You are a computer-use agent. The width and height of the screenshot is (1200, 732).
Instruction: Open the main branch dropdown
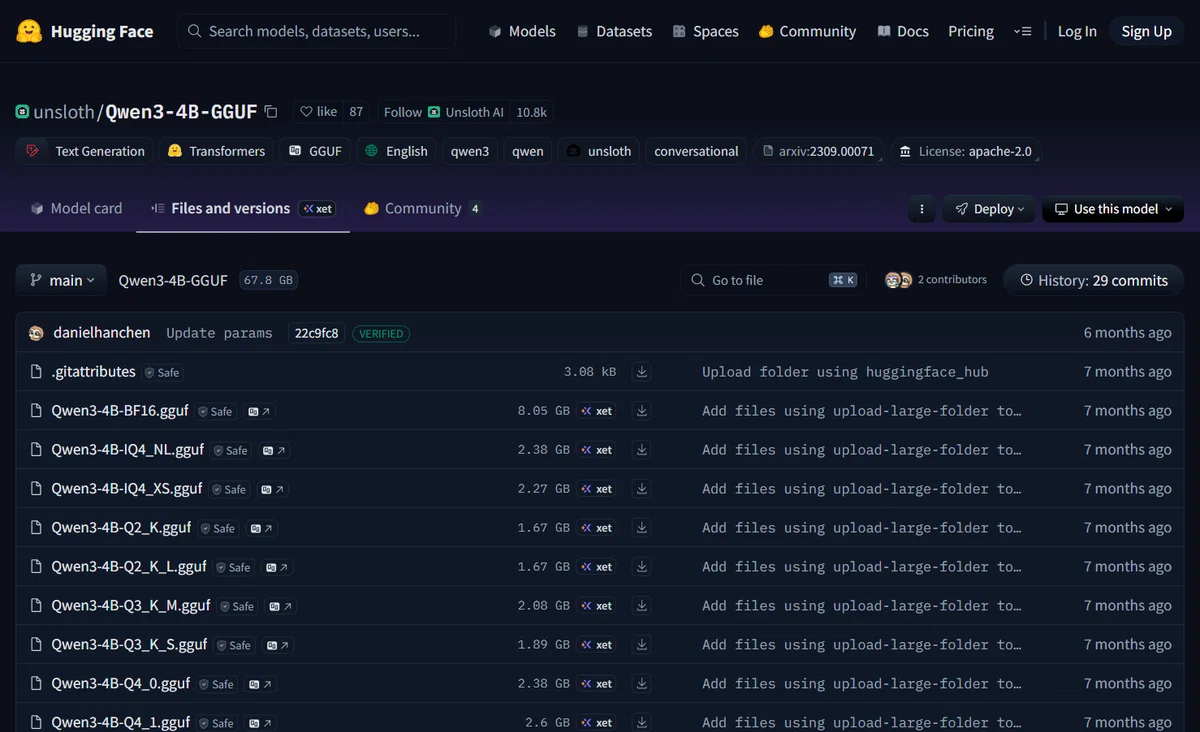point(61,280)
